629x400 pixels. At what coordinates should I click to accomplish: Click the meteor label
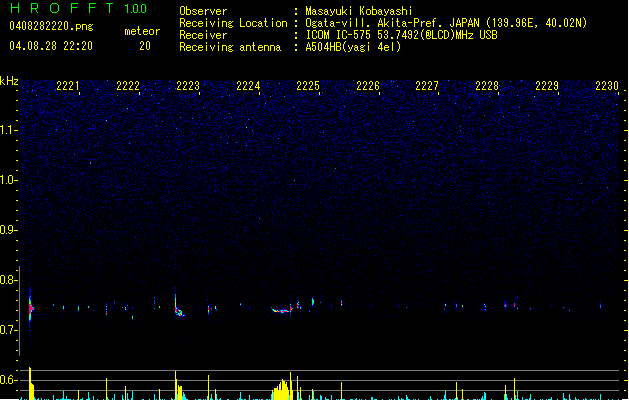coord(142,31)
